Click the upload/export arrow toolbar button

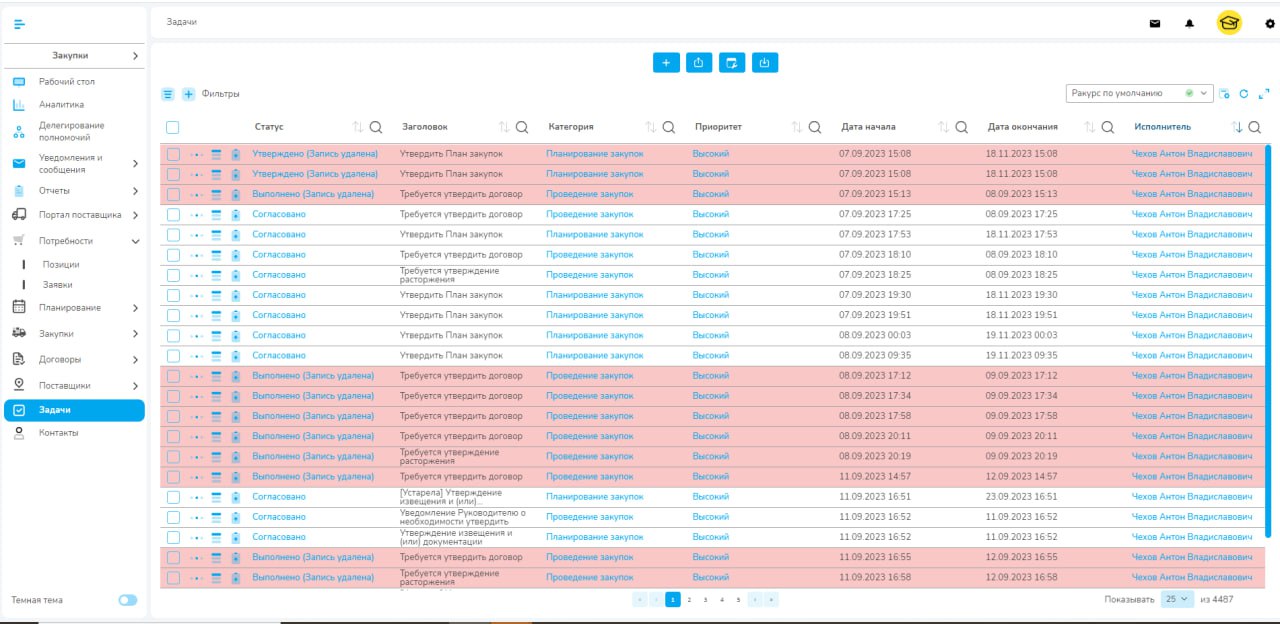[699, 62]
